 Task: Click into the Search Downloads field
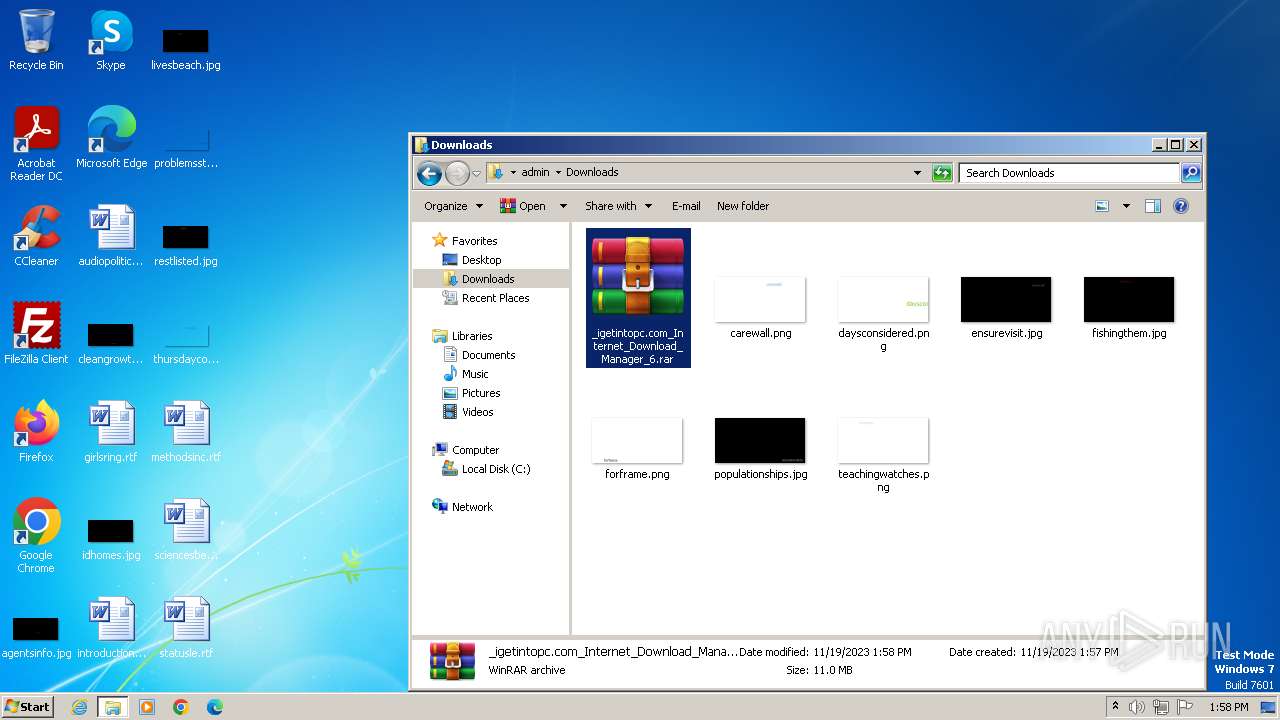click(x=1069, y=173)
